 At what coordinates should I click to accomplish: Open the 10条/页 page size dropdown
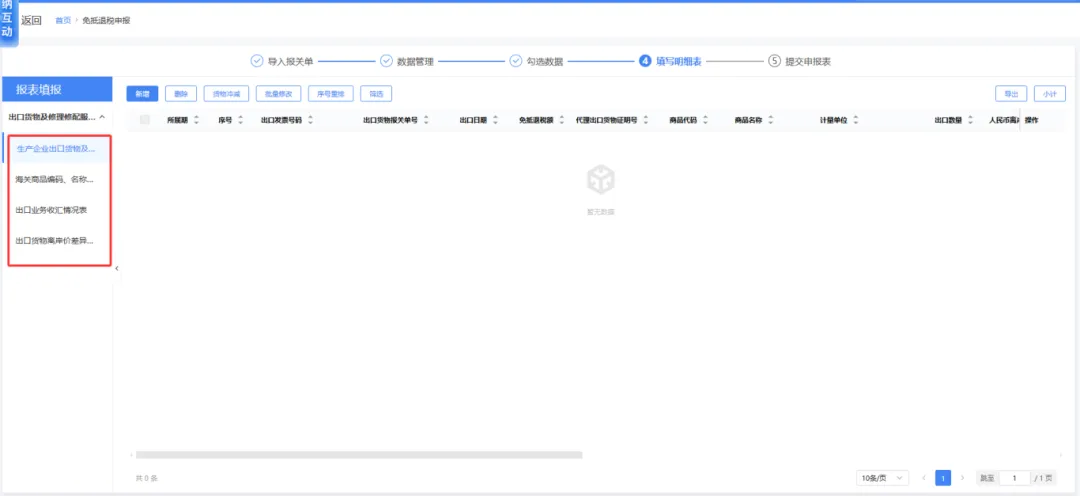coord(882,477)
